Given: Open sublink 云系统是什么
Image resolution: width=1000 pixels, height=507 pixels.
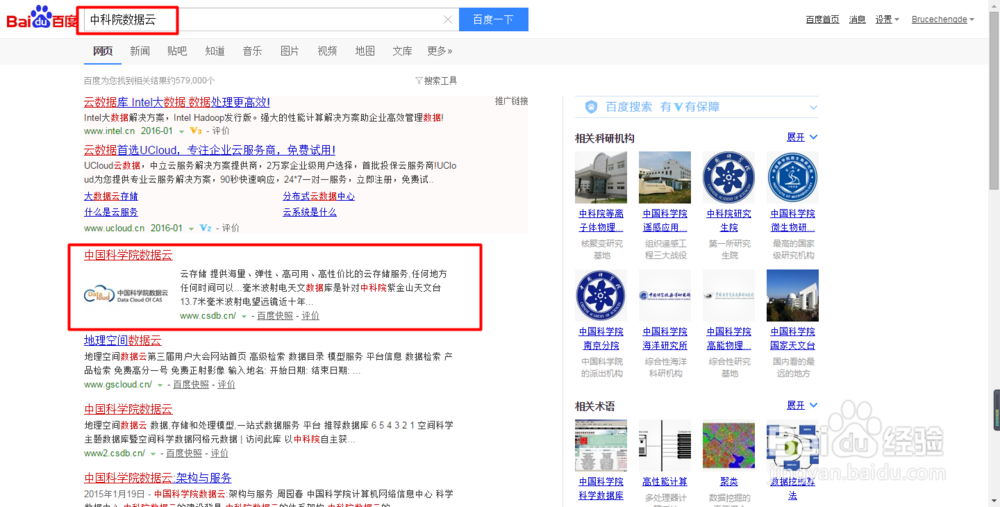Looking at the screenshot, I should (x=309, y=212).
